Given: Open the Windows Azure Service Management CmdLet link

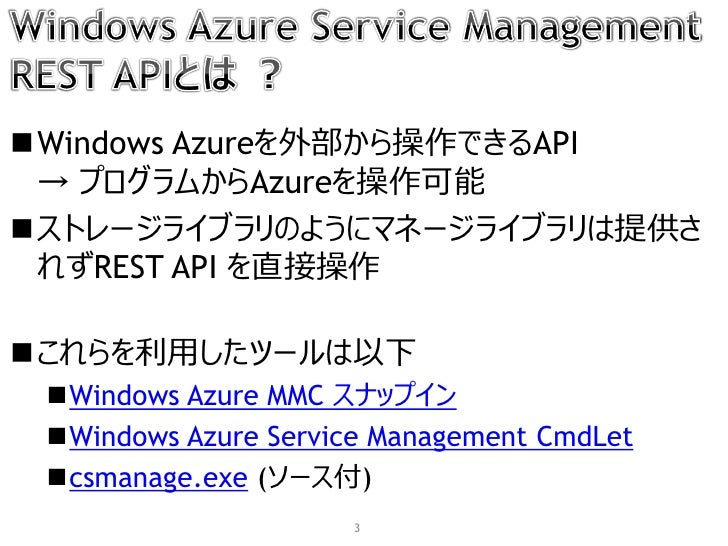Looking at the screenshot, I should click(x=351, y=436).
